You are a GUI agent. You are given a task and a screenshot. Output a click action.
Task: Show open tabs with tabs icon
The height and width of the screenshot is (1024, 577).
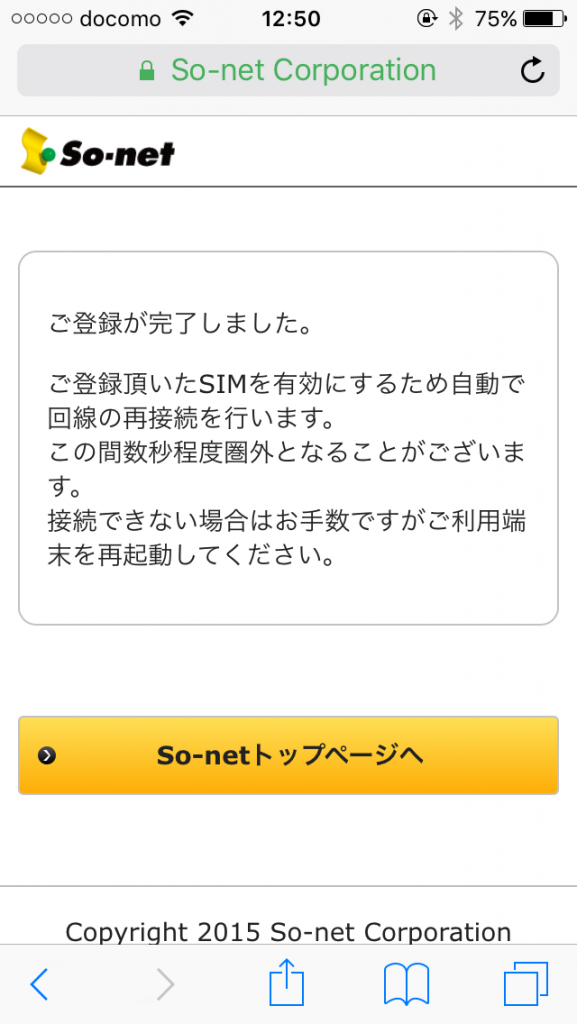[x=525, y=984]
